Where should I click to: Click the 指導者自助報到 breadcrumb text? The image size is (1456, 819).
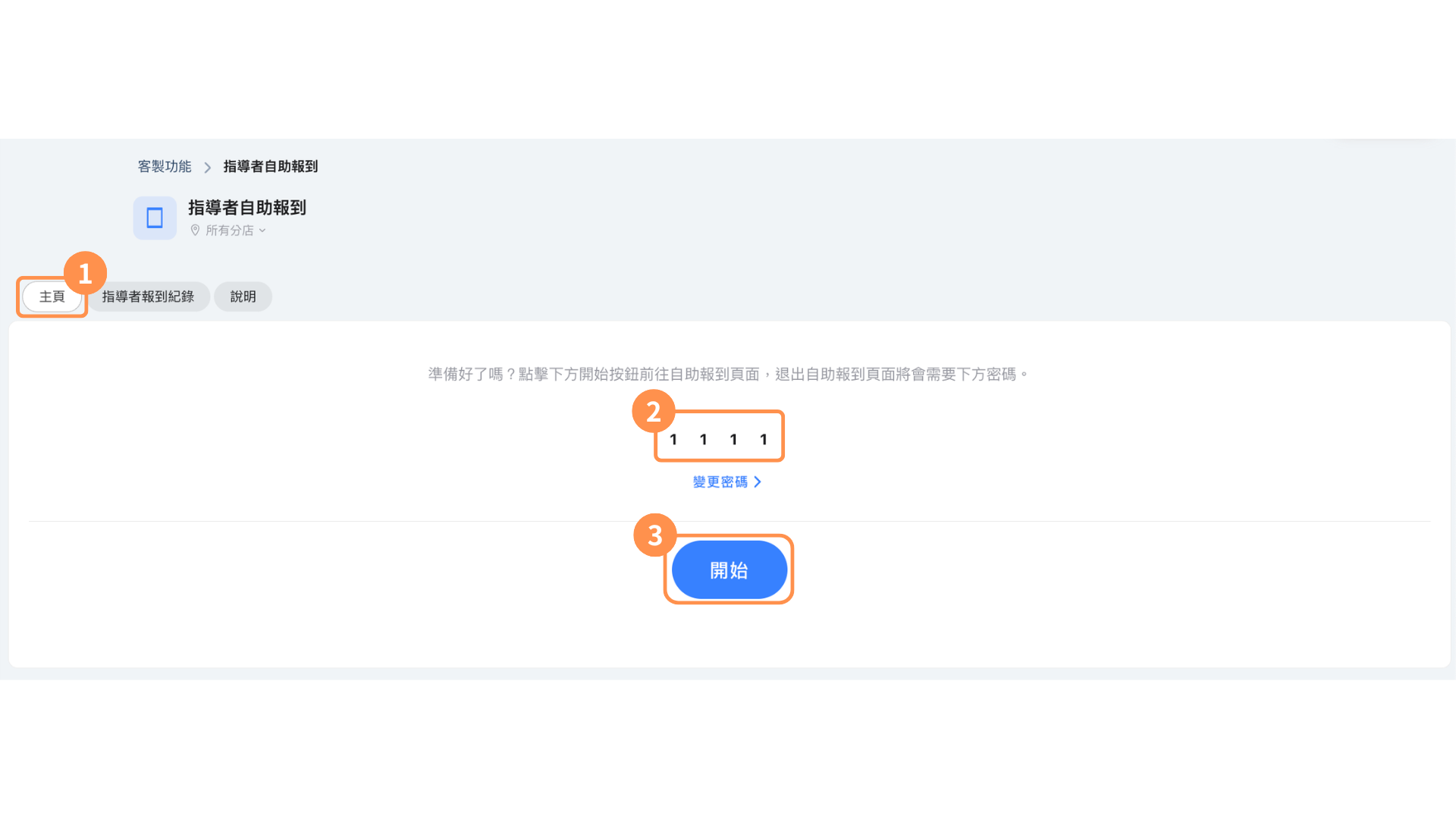[x=271, y=166]
